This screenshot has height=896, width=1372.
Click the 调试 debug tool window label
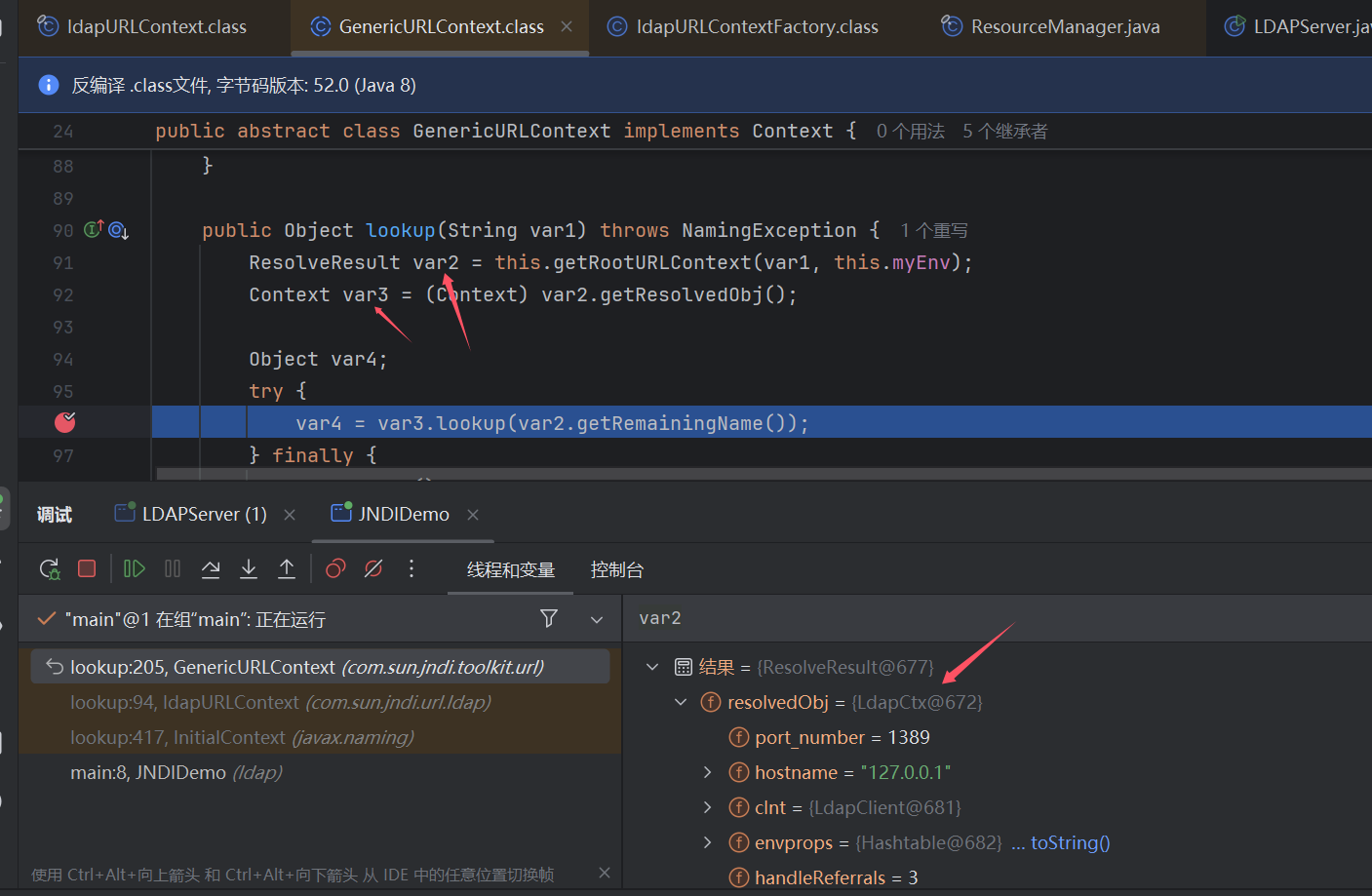point(55,515)
